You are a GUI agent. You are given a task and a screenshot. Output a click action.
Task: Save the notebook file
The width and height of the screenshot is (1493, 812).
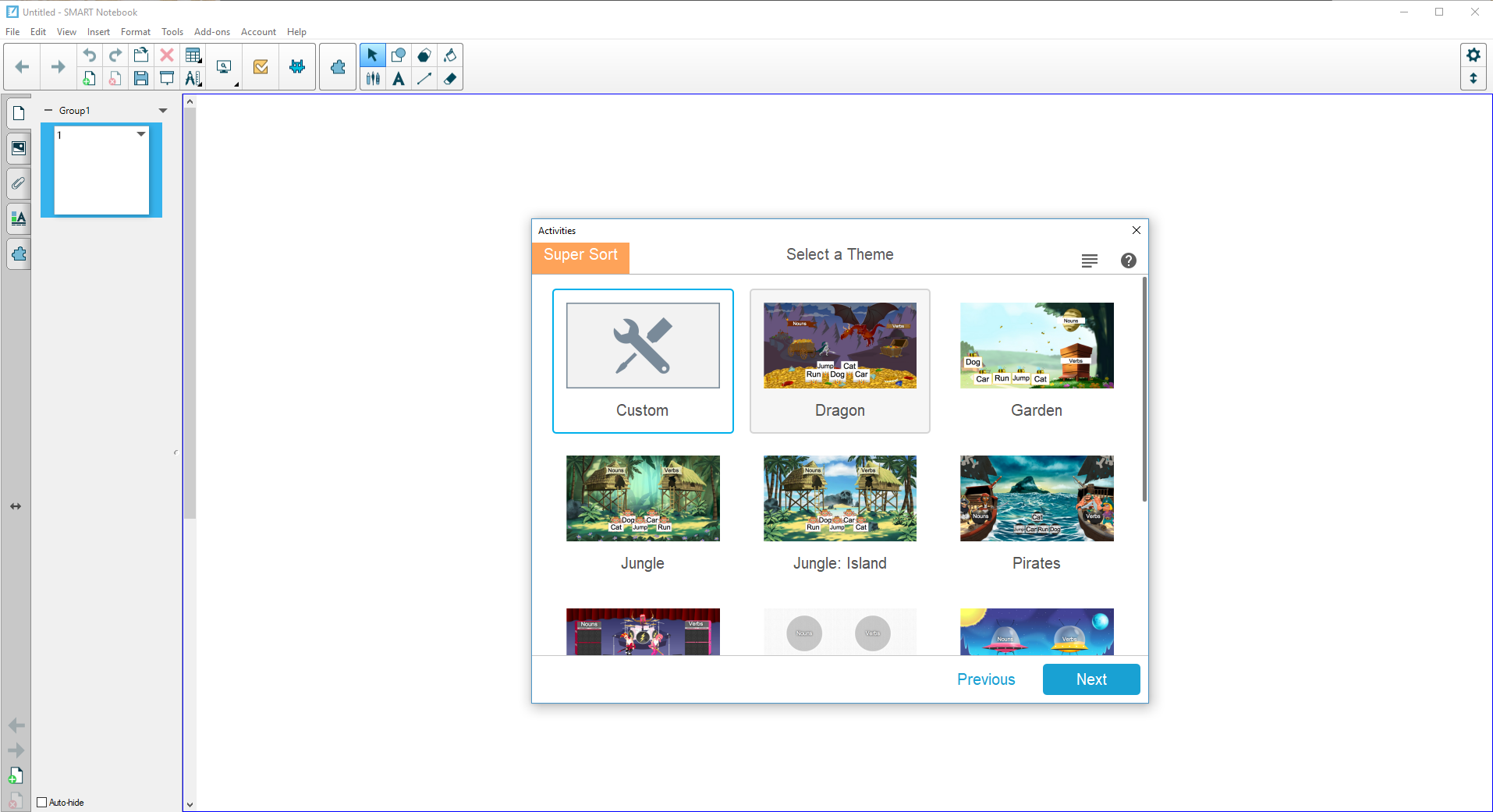point(141,78)
